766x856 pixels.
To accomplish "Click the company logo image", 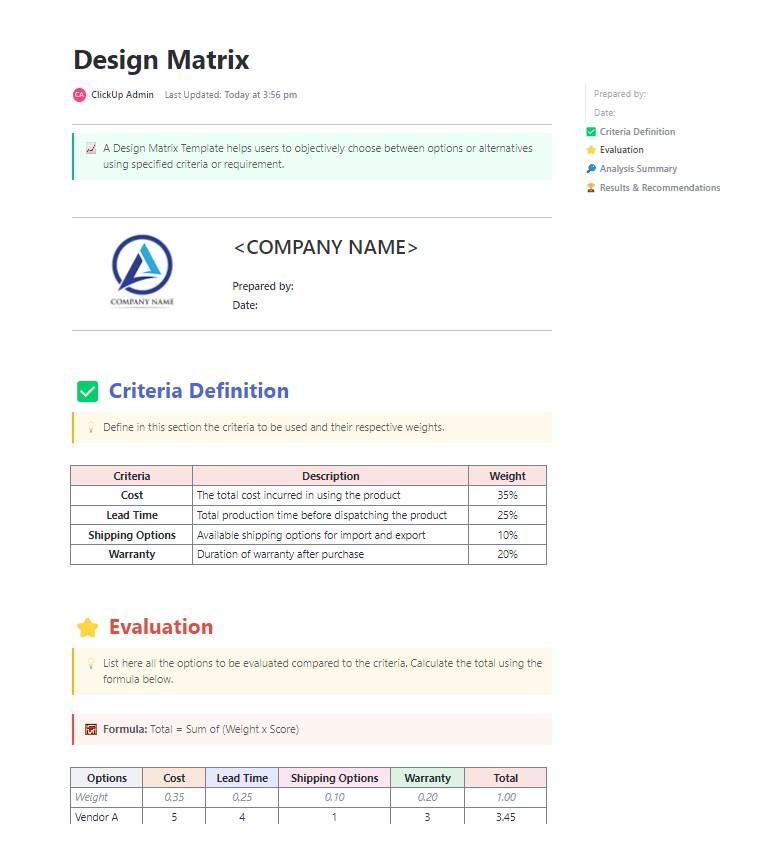I will [142, 271].
